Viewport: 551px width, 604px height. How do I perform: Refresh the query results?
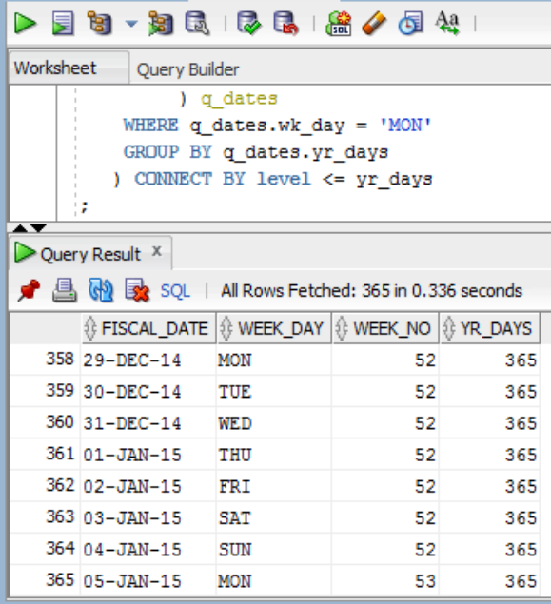click(101, 290)
